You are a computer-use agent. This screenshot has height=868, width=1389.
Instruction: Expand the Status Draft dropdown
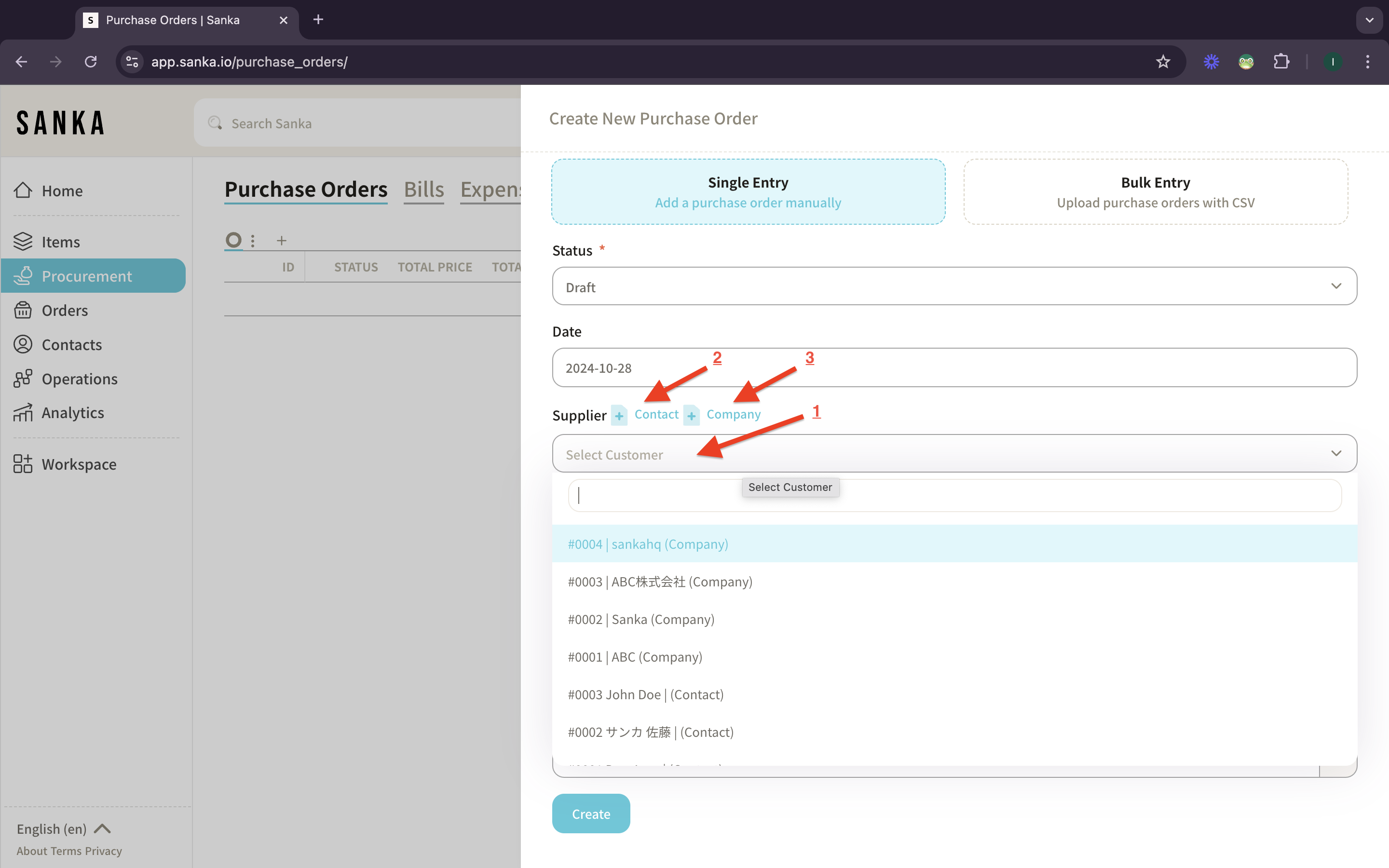point(954,286)
